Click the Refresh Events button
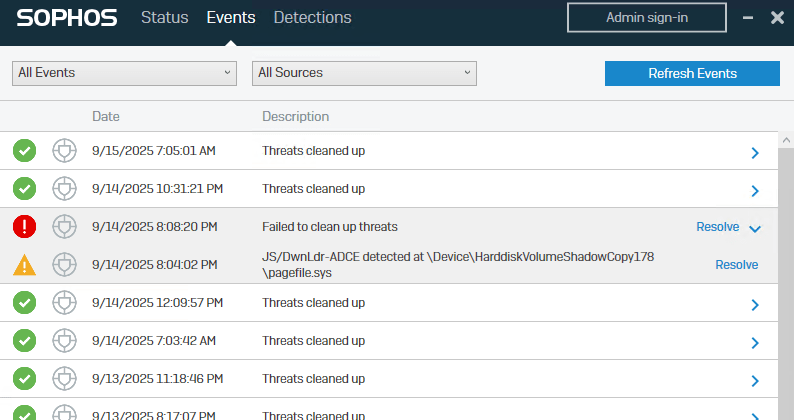 point(692,73)
